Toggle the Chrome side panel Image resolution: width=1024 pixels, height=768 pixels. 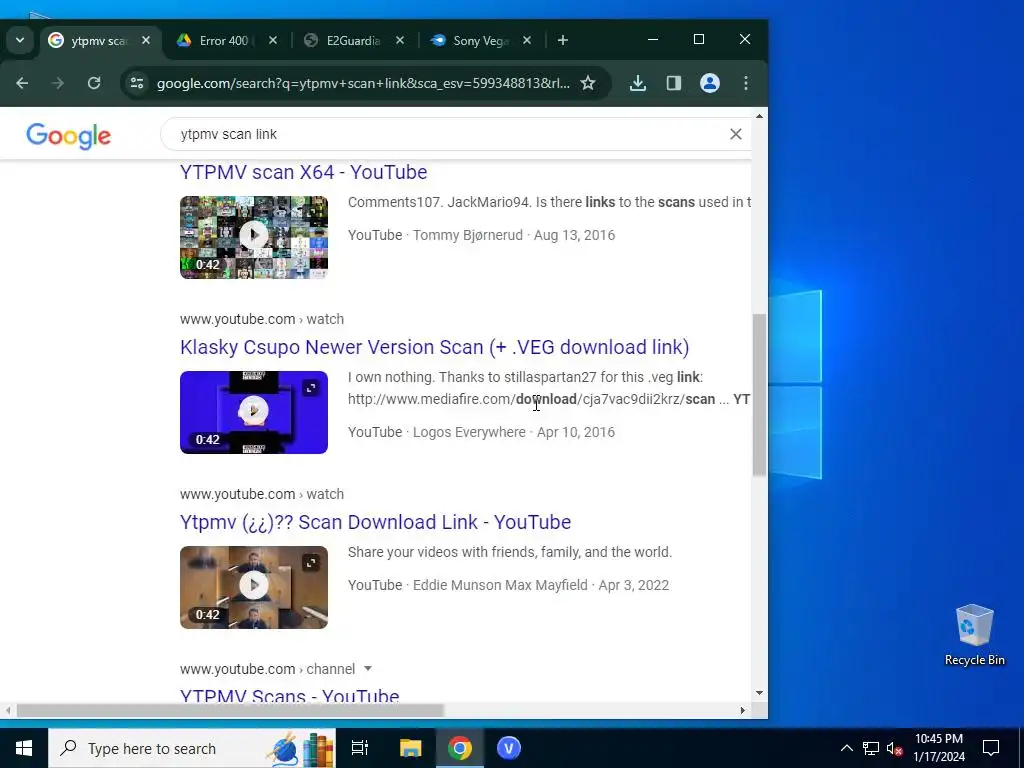click(x=674, y=83)
